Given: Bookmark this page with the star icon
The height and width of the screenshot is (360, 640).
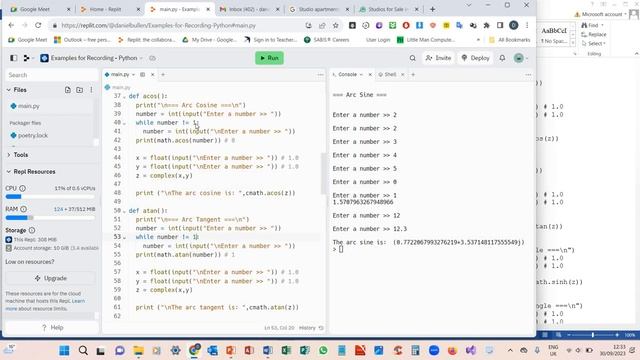Looking at the screenshot, I should point(336,25).
